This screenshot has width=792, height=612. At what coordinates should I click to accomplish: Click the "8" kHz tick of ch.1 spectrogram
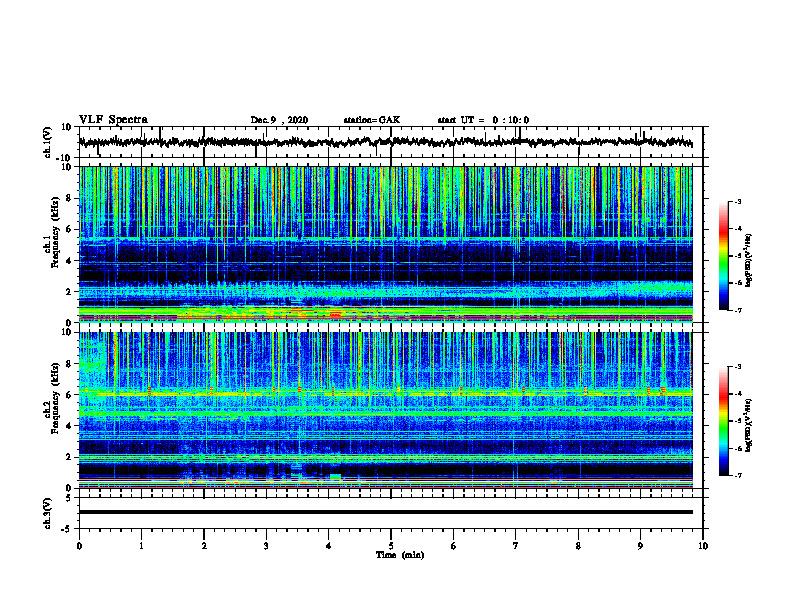pos(70,198)
